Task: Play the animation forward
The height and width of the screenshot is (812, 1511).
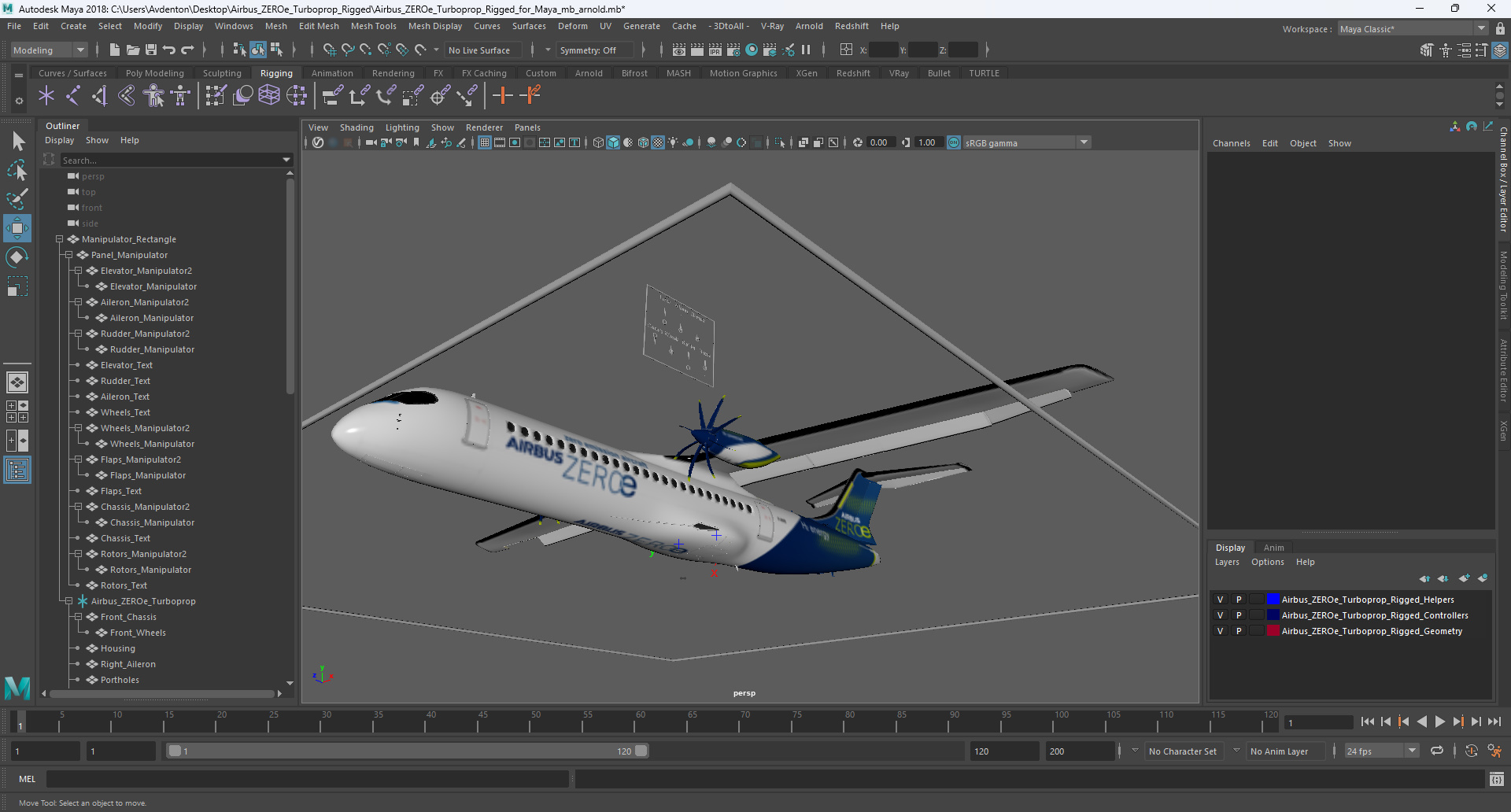Action: pyautogui.click(x=1439, y=722)
